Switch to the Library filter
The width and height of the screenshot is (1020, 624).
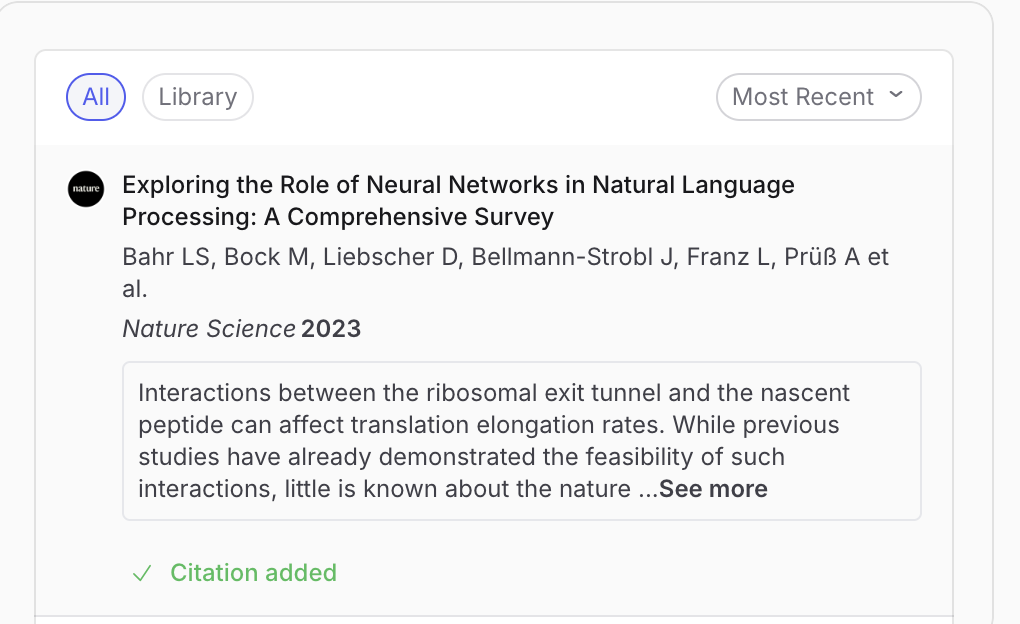point(198,97)
